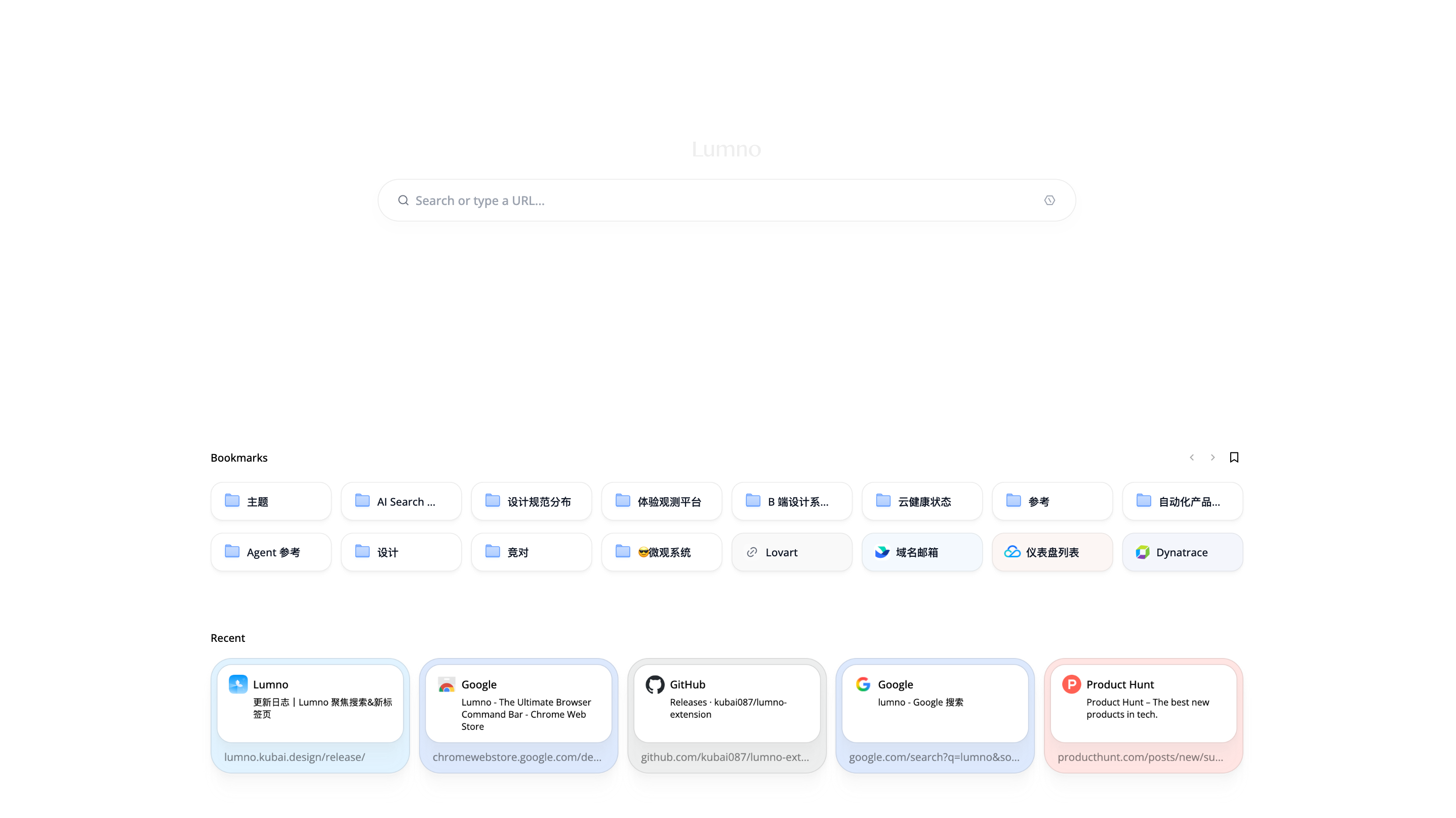Open the 主题 bookmark folder
The width and height of the screenshot is (1456, 818).
pos(271,502)
